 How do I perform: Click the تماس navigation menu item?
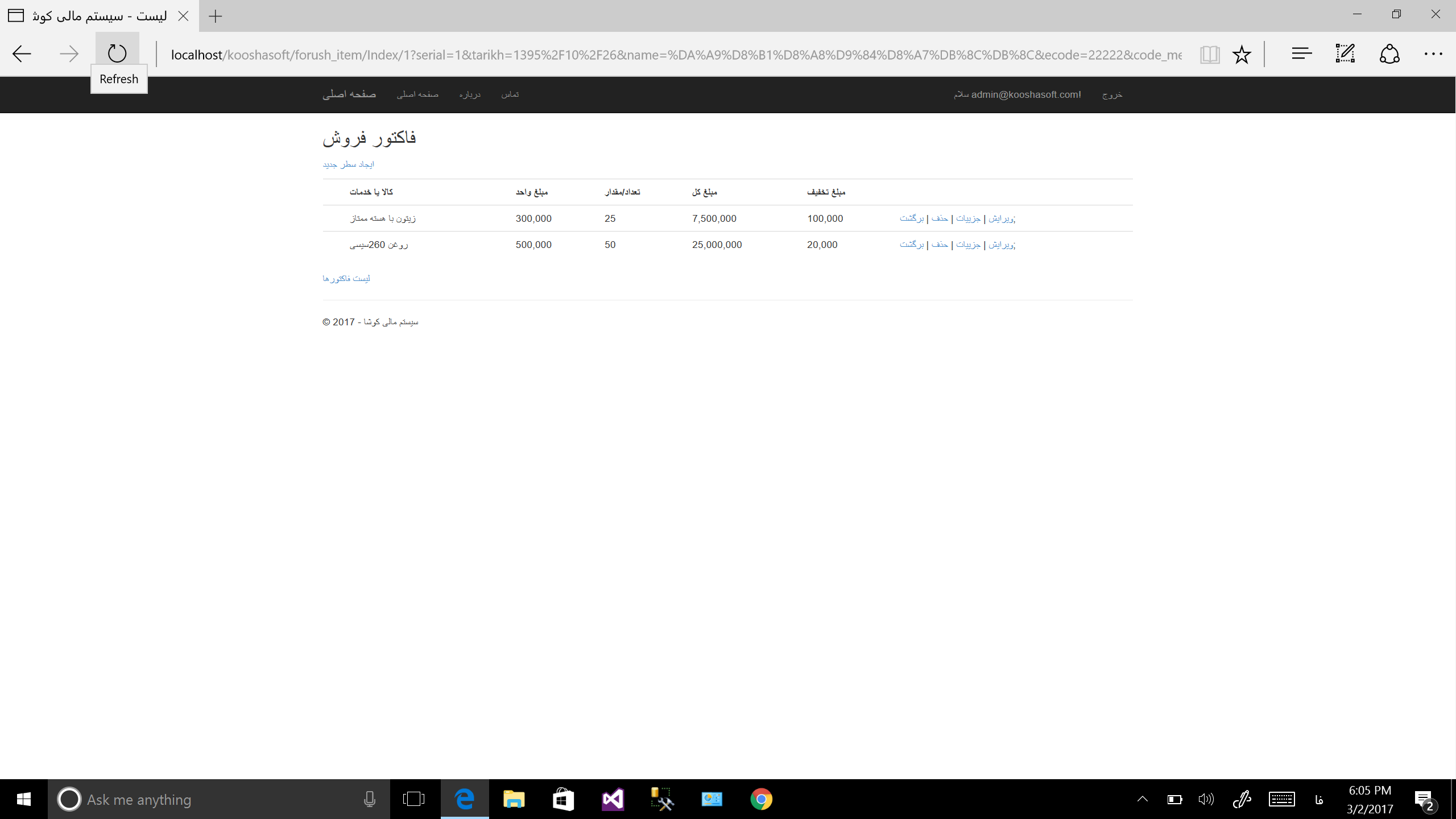(x=510, y=94)
